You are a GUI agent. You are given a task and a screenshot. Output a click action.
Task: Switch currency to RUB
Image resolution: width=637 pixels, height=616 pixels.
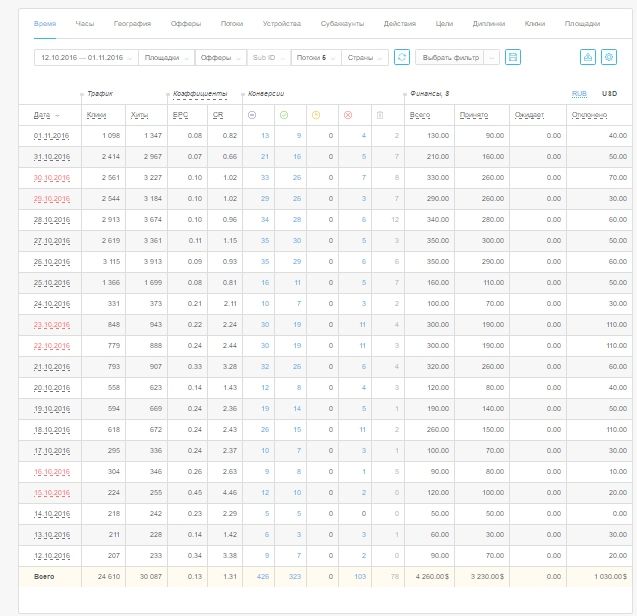[579, 94]
